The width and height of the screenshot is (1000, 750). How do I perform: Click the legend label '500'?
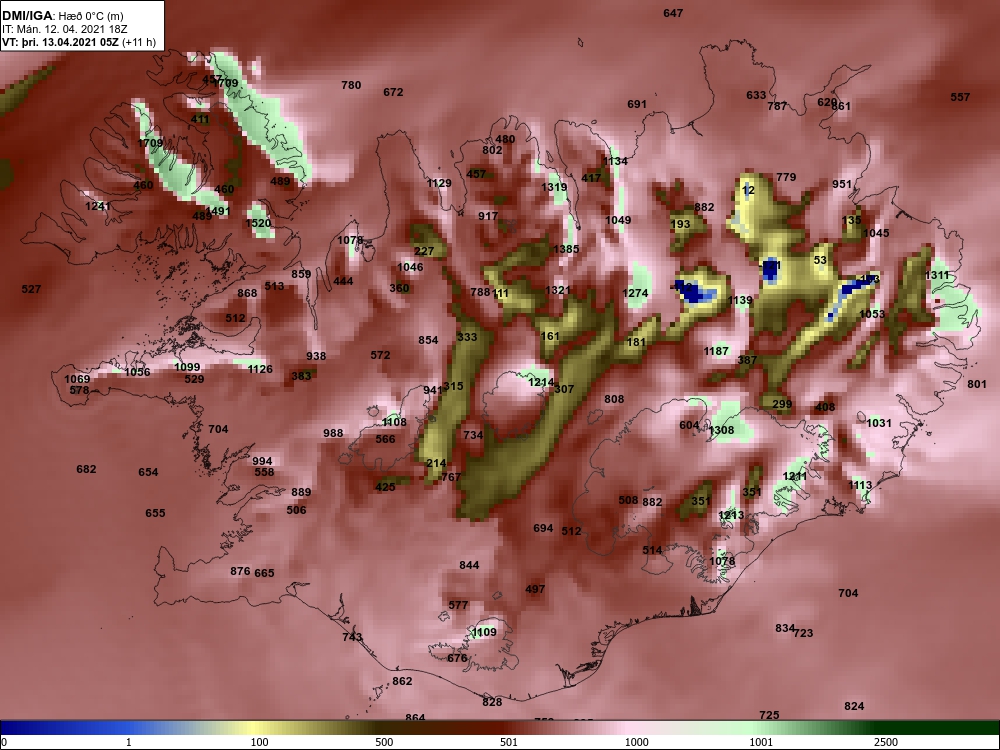click(384, 742)
